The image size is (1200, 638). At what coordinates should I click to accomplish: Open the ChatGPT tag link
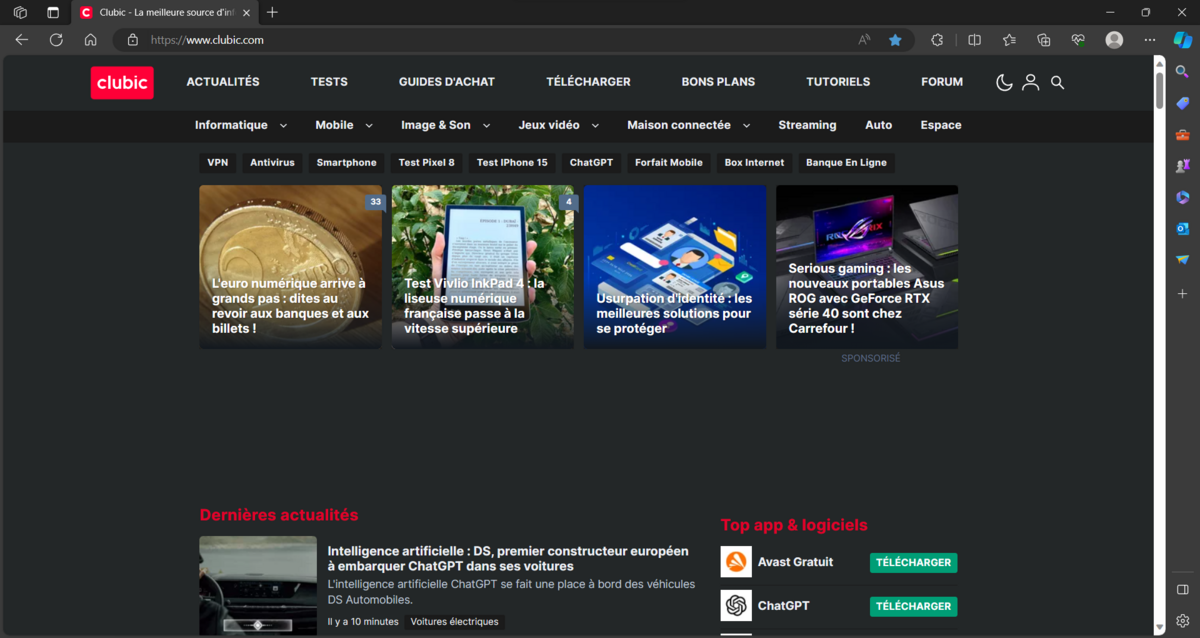591,162
